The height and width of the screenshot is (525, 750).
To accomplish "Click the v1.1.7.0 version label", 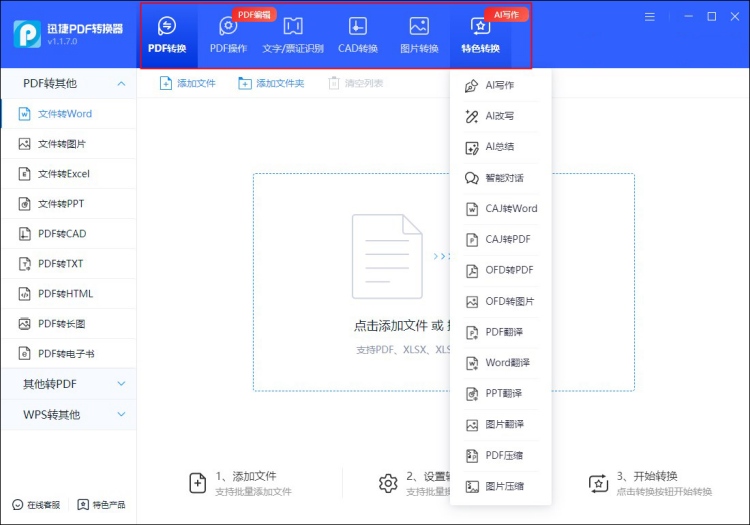I will pyautogui.click(x=62, y=42).
